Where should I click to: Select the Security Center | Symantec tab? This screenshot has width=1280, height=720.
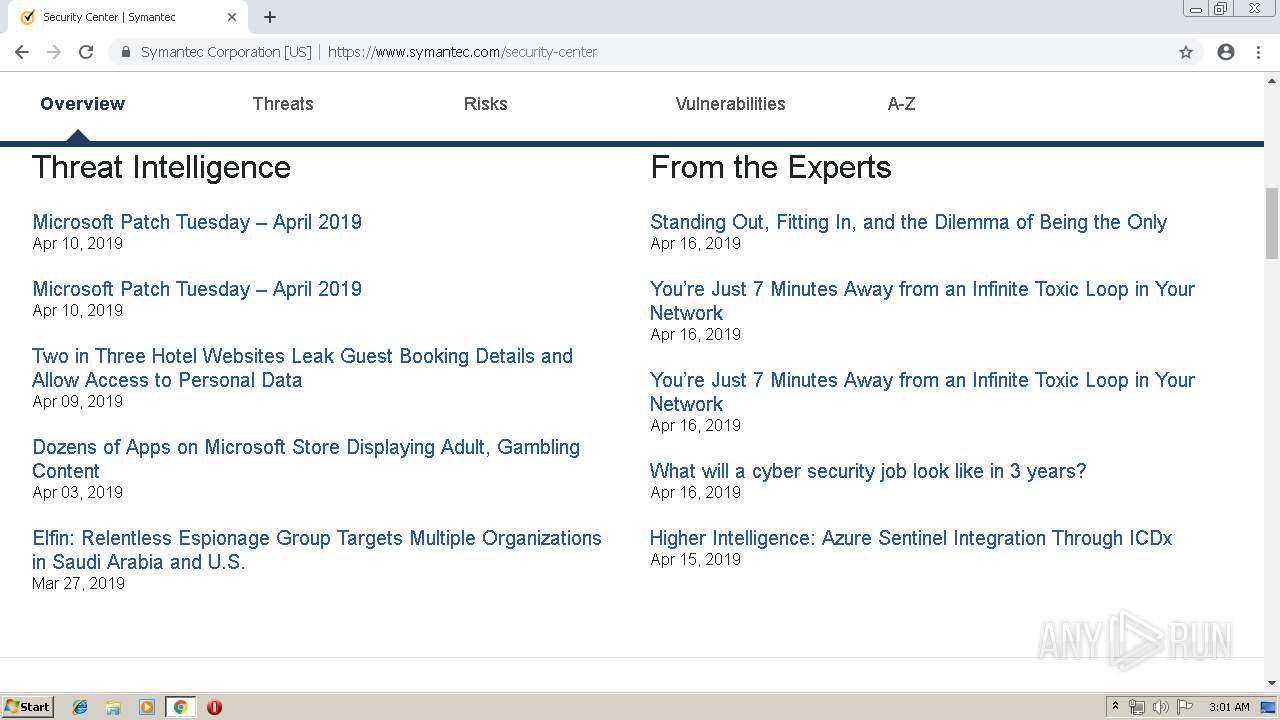point(128,17)
